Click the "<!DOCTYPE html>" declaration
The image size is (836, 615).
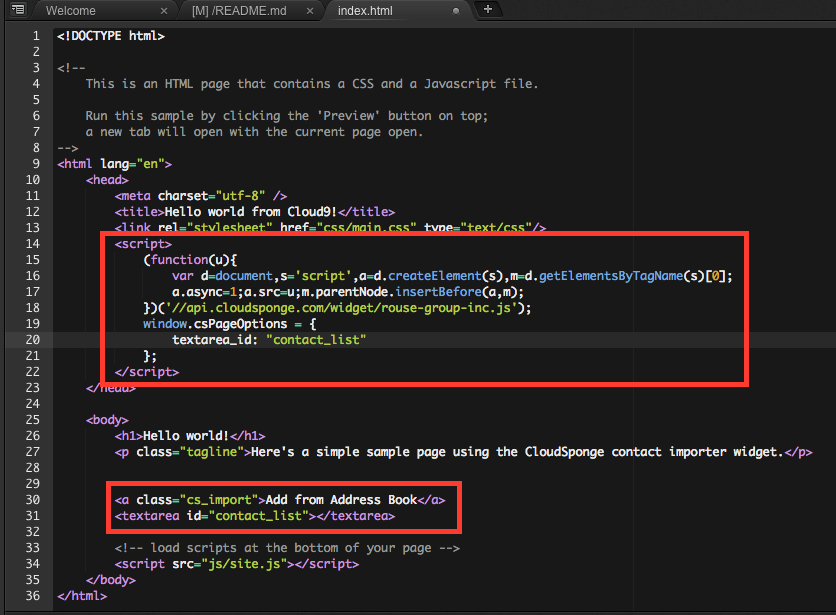coord(111,36)
